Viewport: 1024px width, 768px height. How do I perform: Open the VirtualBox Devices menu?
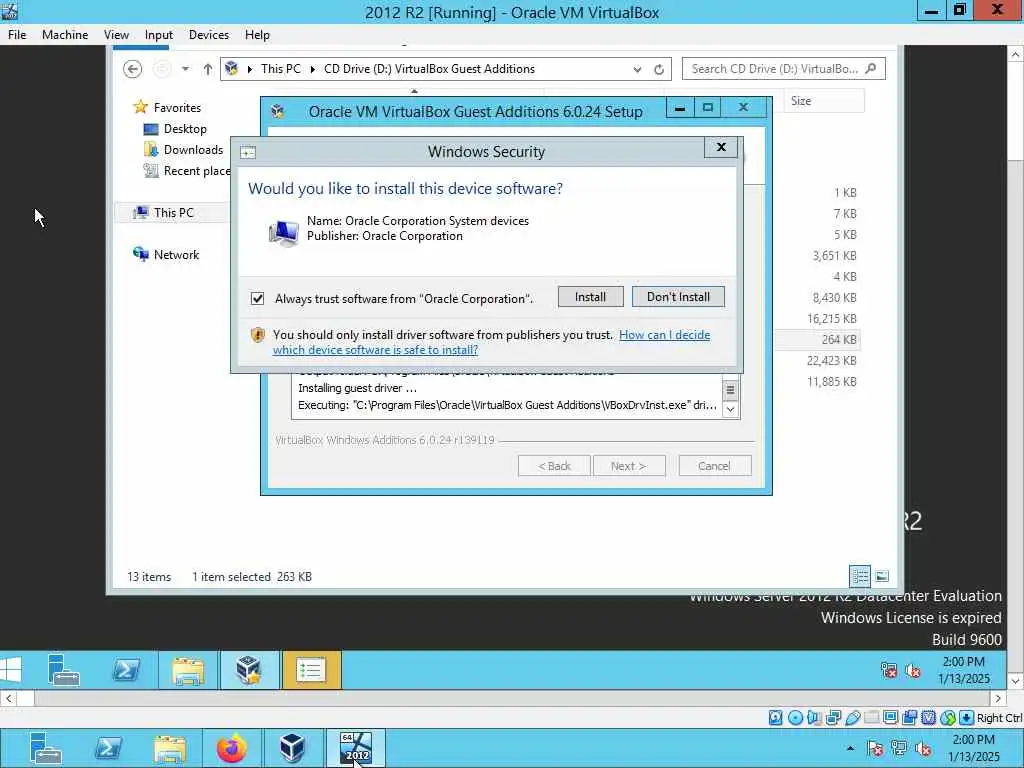click(208, 35)
